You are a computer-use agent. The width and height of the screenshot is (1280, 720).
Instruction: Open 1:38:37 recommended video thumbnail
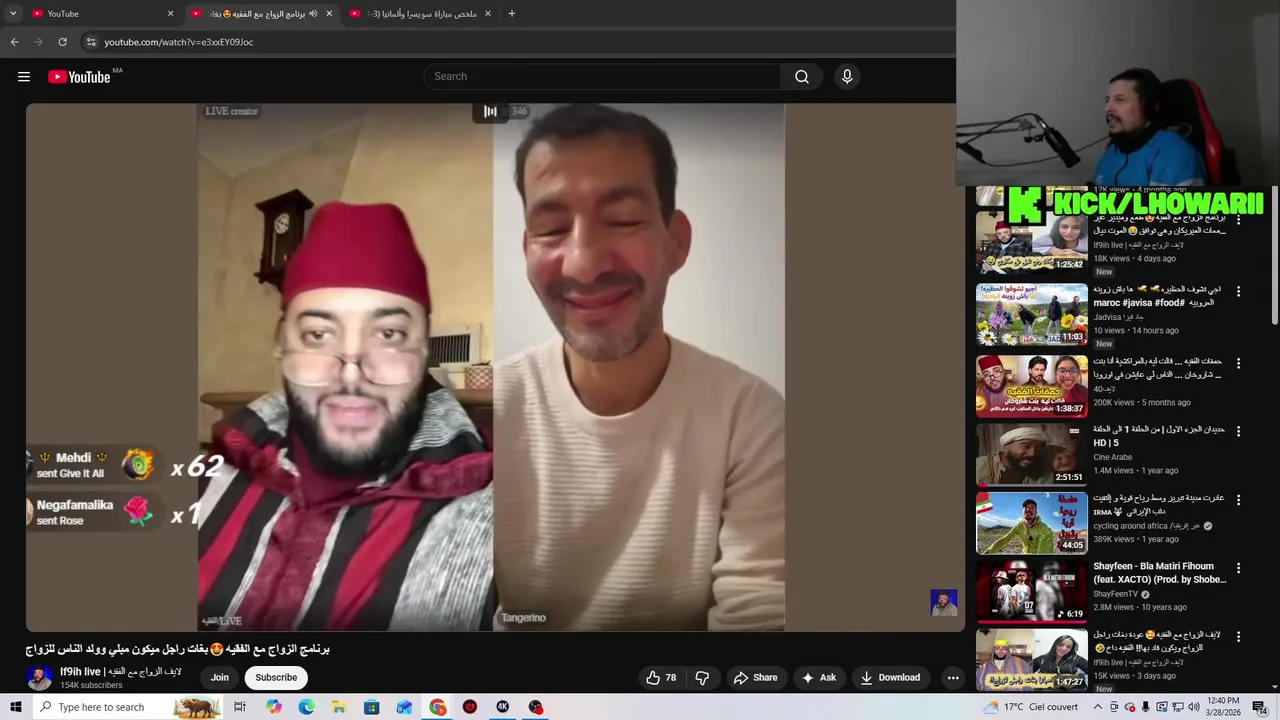[x=1032, y=386]
